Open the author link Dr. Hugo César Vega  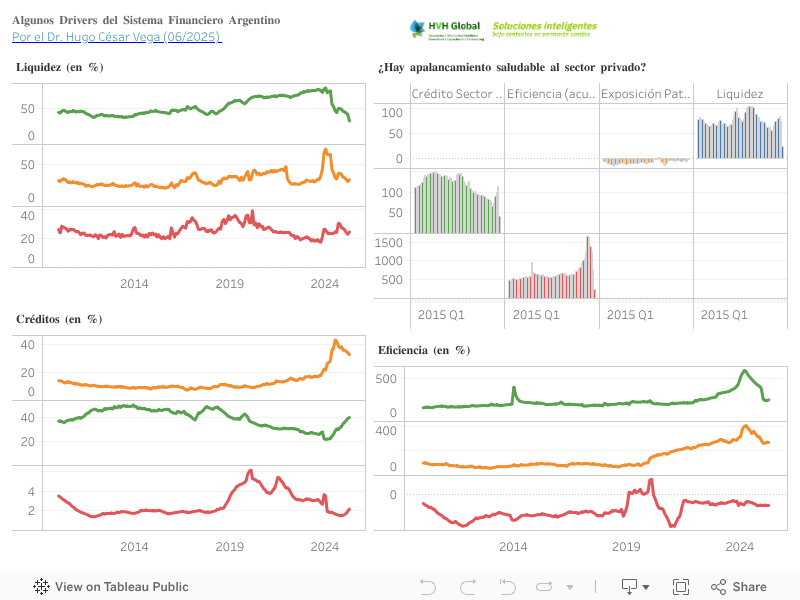pyautogui.click(x=117, y=37)
